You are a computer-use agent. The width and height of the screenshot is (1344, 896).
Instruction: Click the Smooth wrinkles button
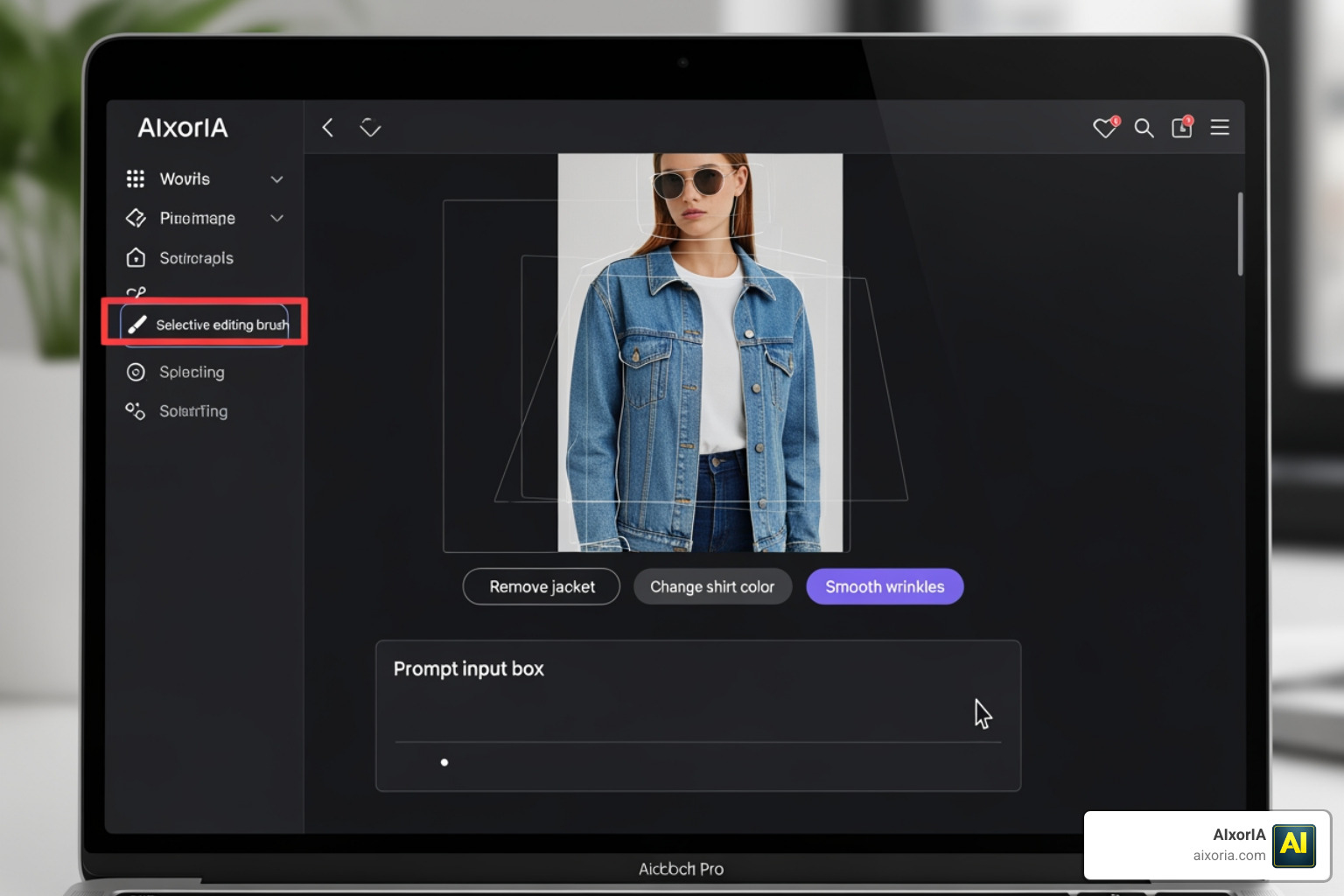pos(885,587)
